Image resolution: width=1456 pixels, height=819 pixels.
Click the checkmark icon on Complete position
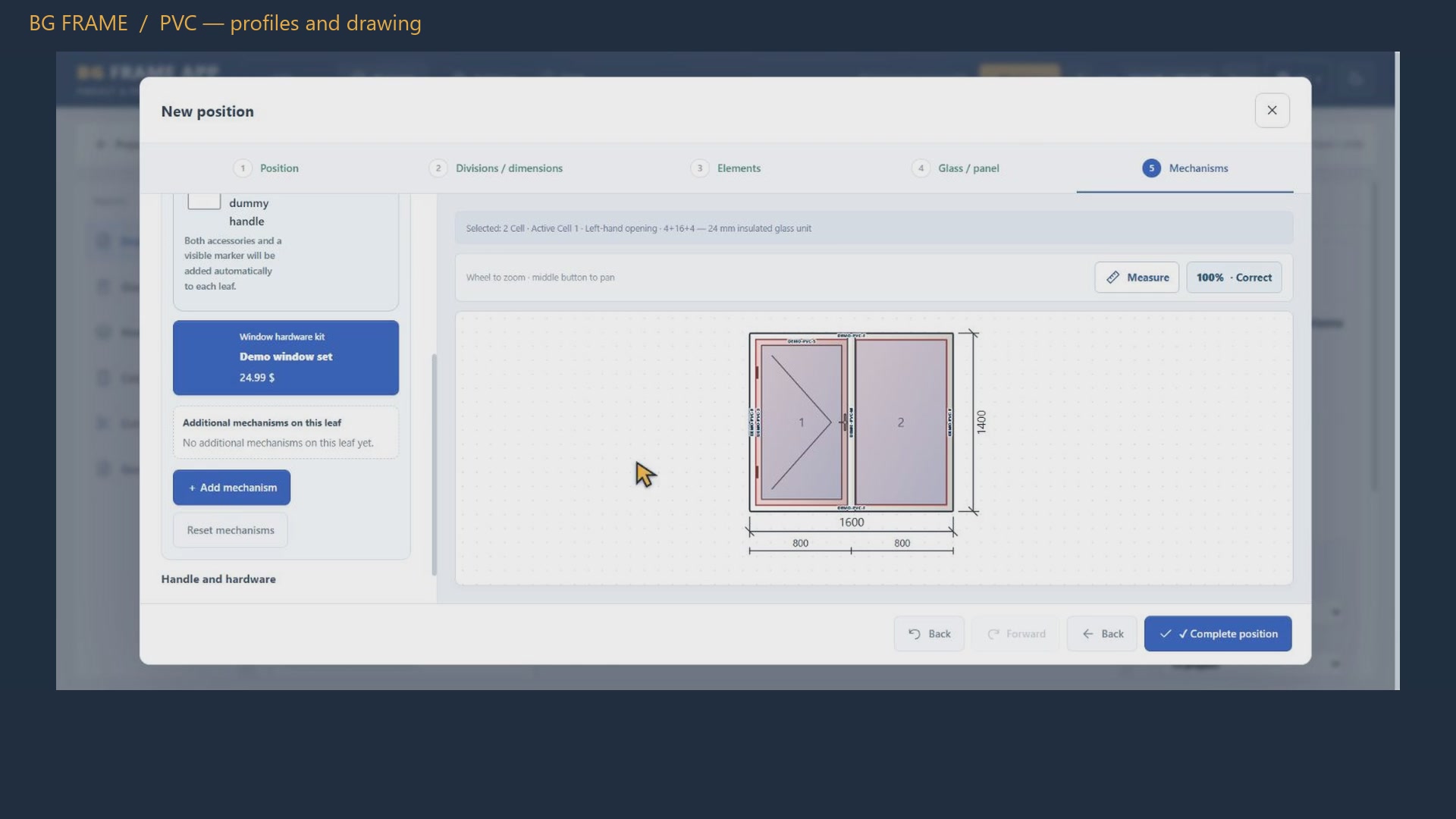pyautogui.click(x=1166, y=634)
